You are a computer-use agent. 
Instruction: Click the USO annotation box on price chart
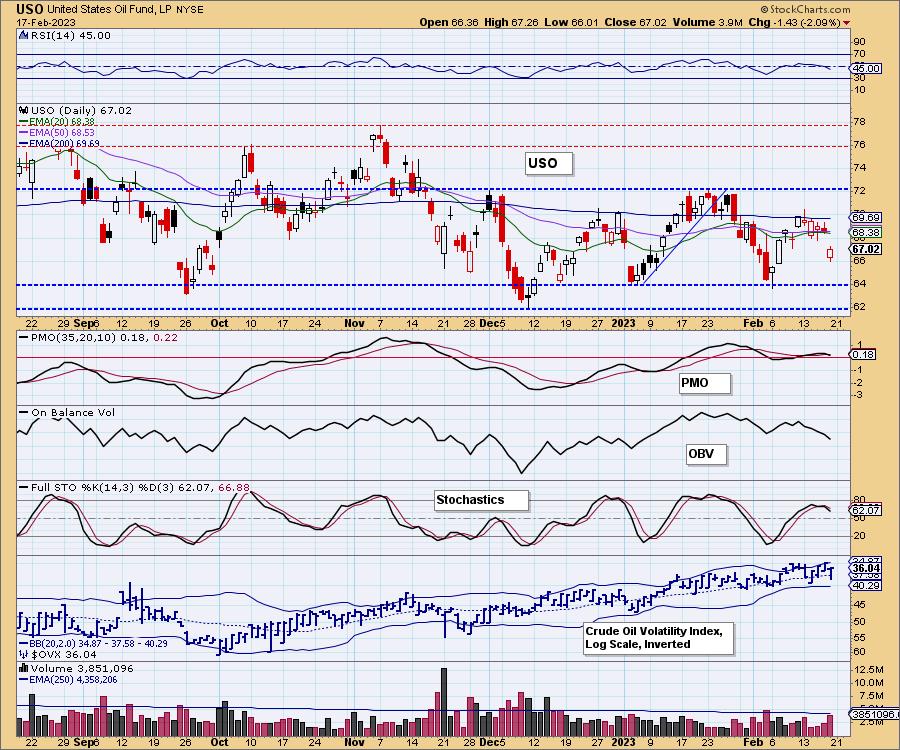(549, 164)
